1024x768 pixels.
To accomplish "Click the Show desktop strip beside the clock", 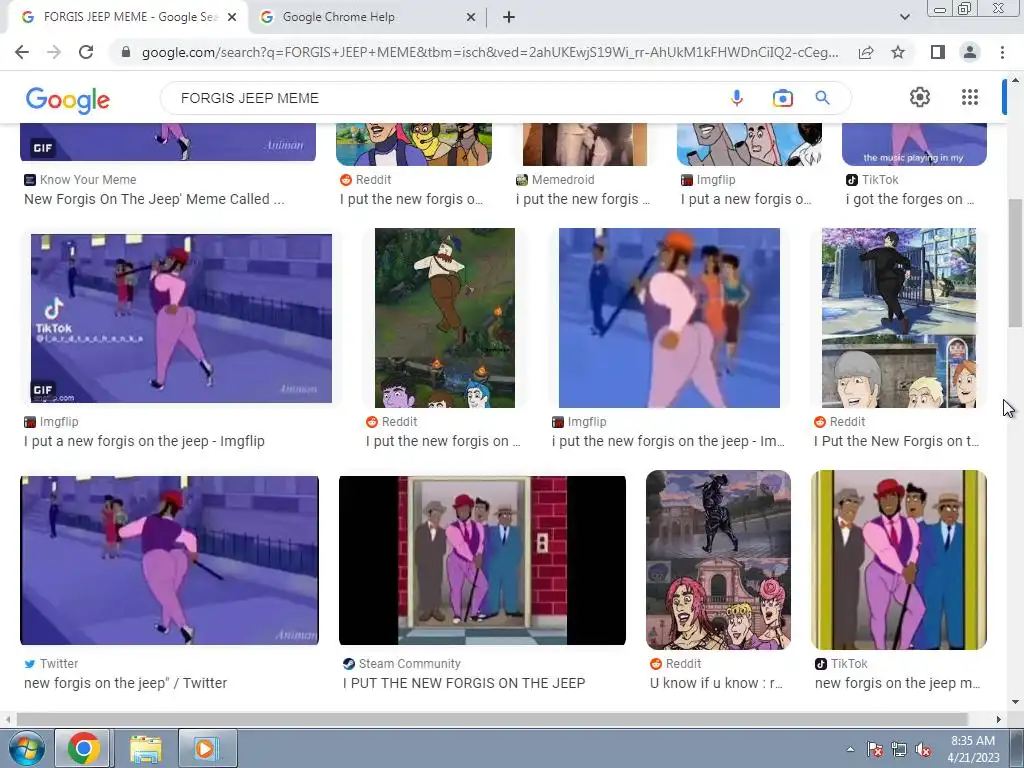I will click(1017, 748).
